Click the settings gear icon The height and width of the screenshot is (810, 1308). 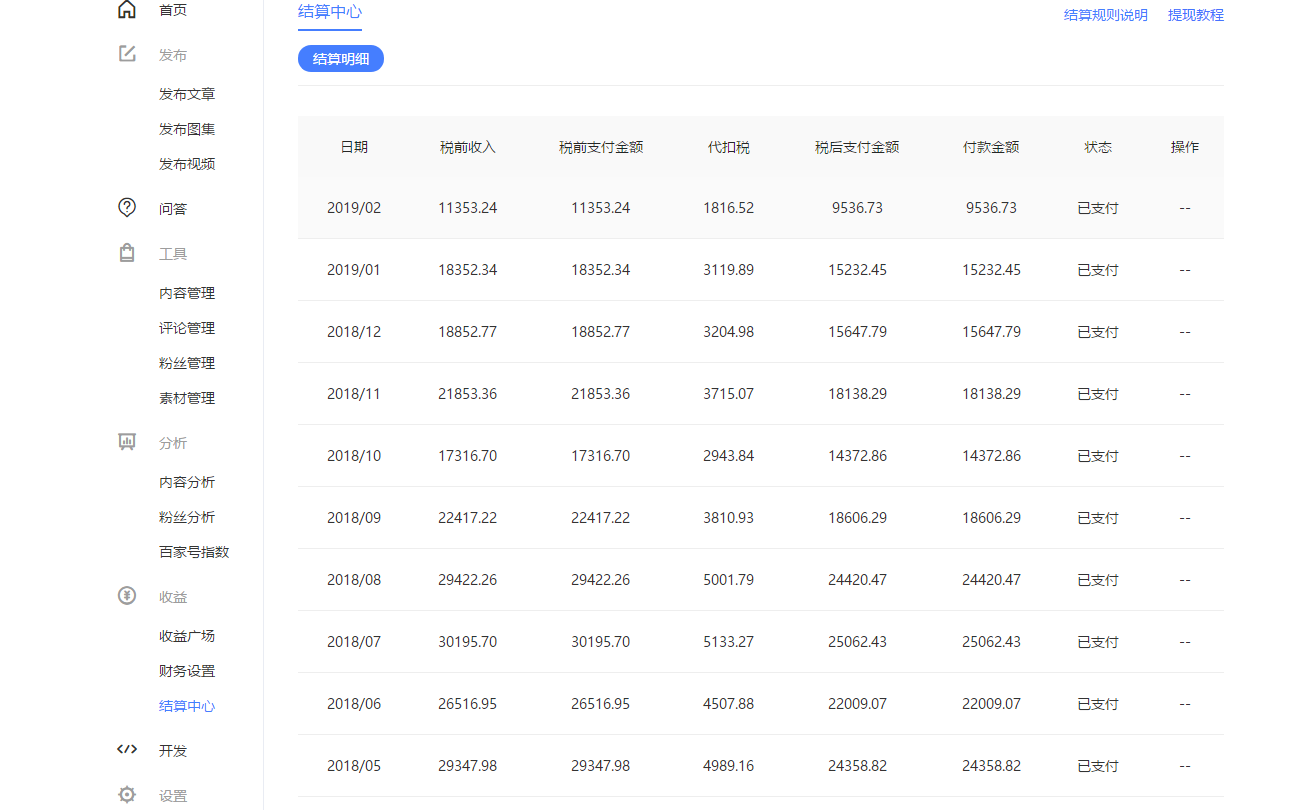click(x=127, y=795)
